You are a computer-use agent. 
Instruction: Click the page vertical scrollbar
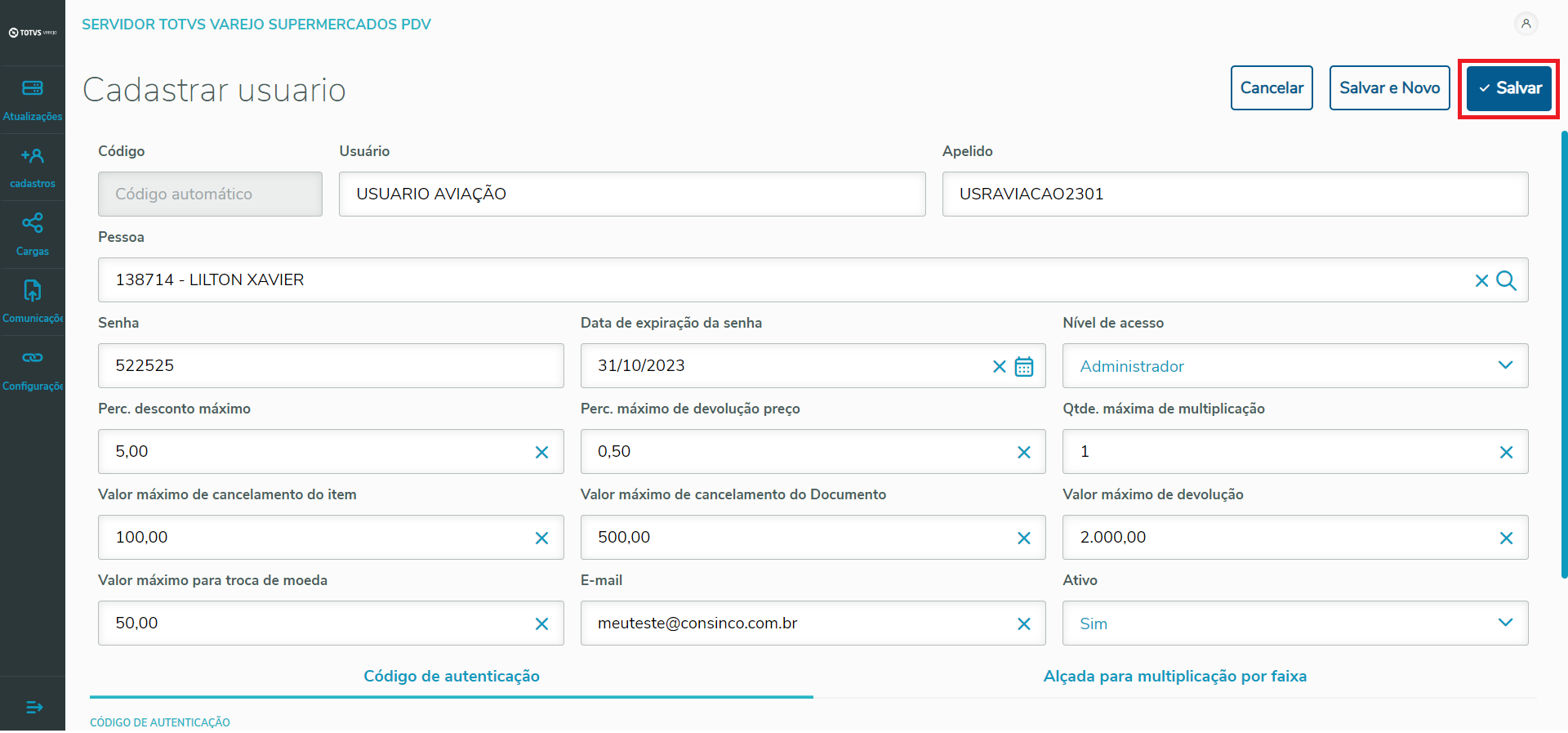pos(1564,355)
